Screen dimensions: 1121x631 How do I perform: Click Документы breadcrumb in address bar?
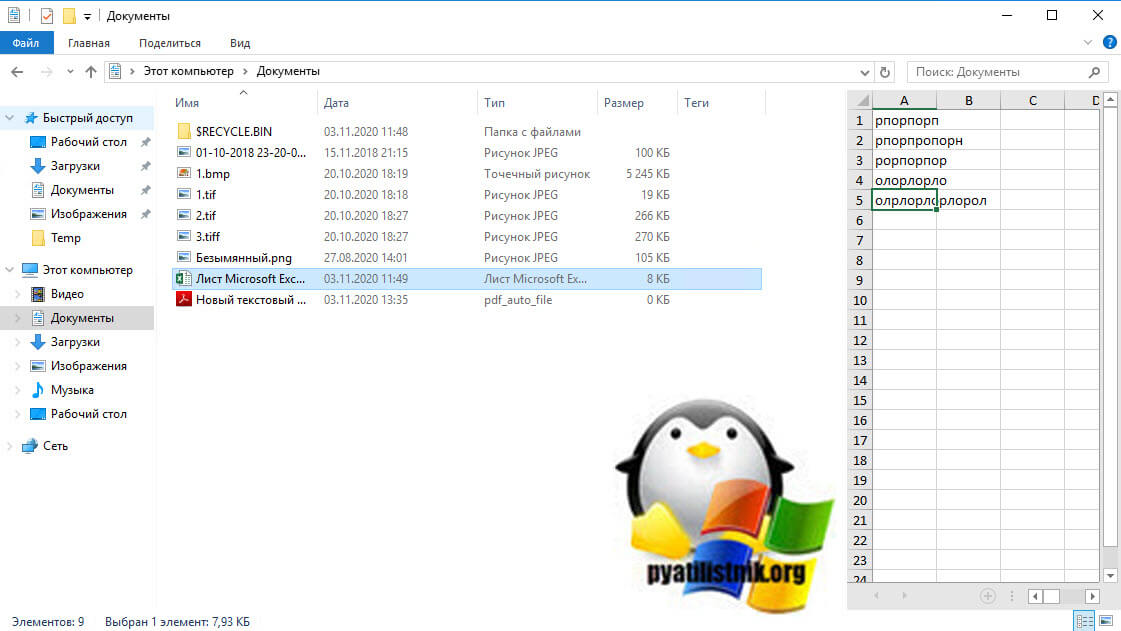click(288, 71)
